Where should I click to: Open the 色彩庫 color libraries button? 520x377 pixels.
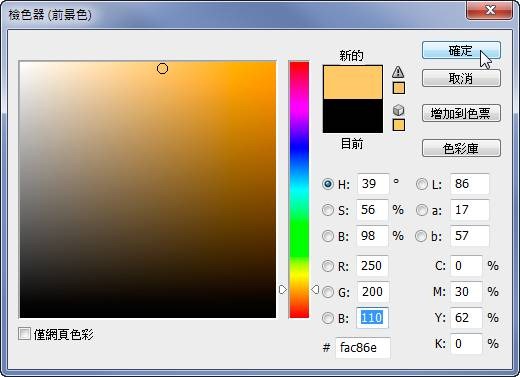461,148
